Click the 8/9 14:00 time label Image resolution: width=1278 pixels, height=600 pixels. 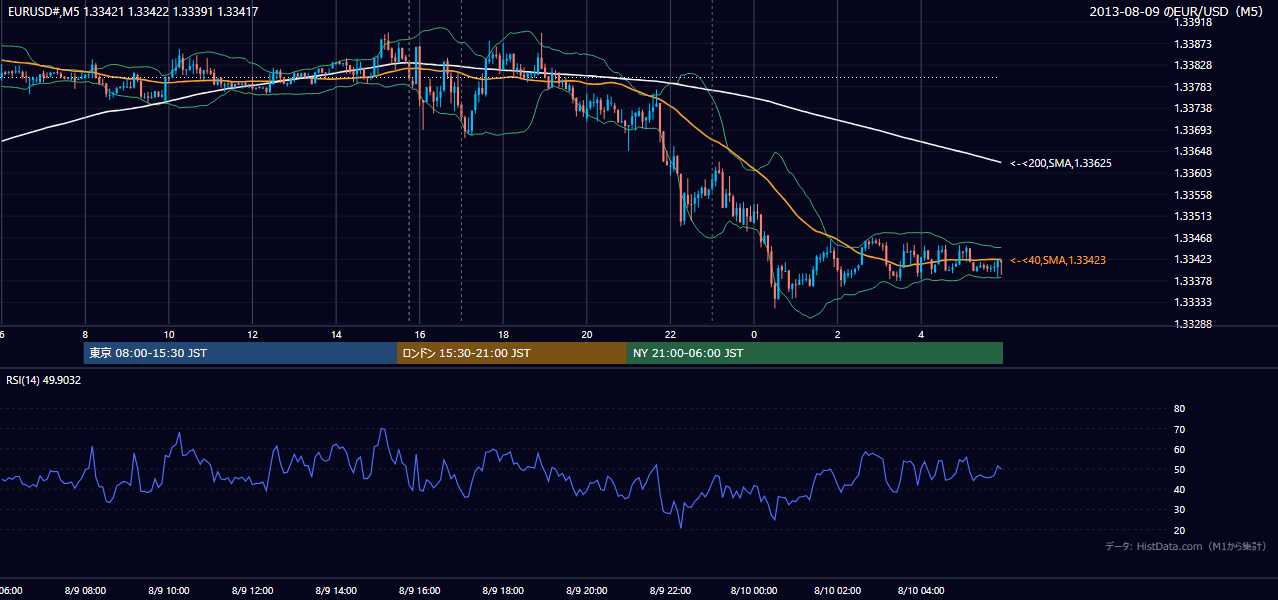pos(336,590)
